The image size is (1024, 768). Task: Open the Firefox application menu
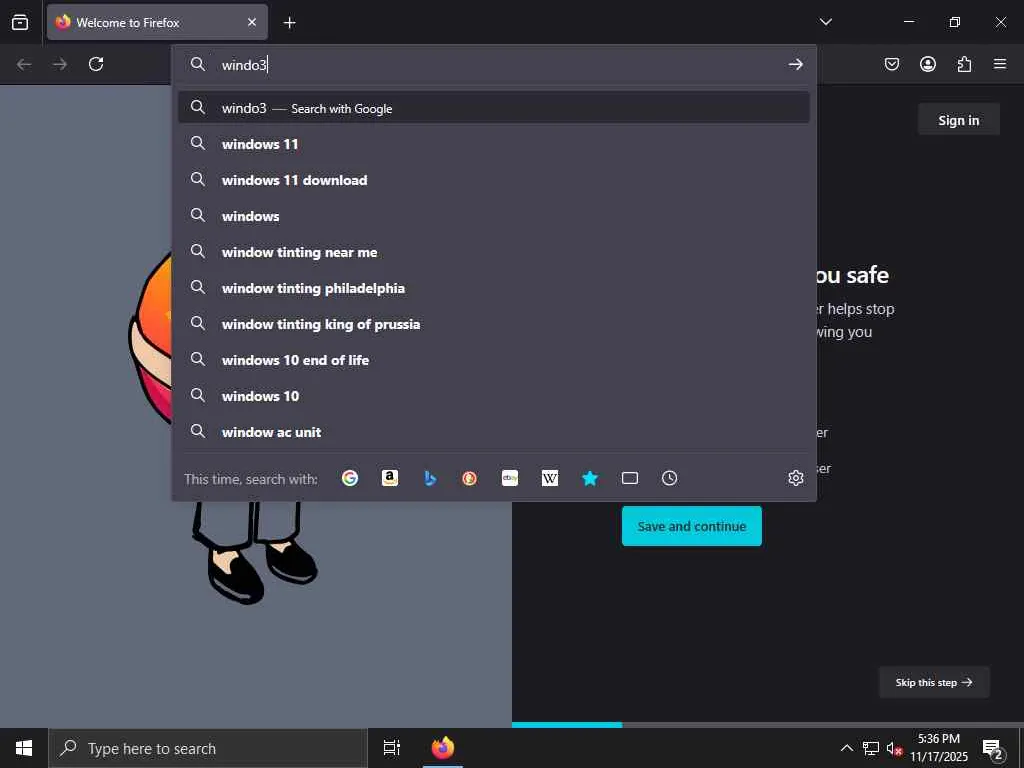click(1000, 64)
